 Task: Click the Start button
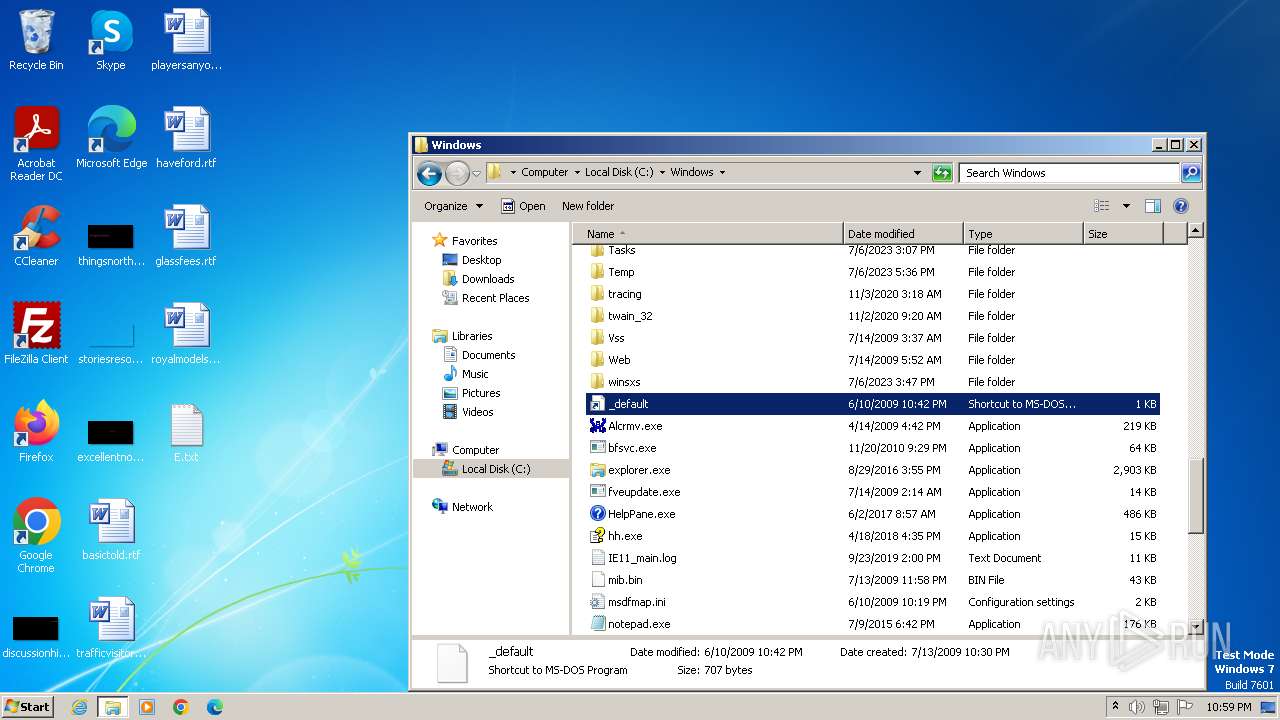(x=27, y=707)
